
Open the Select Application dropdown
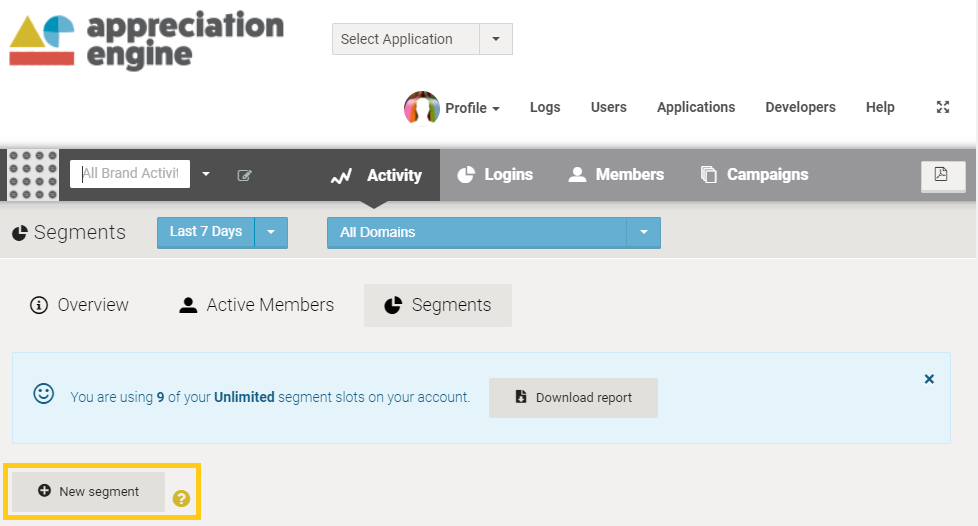(422, 39)
